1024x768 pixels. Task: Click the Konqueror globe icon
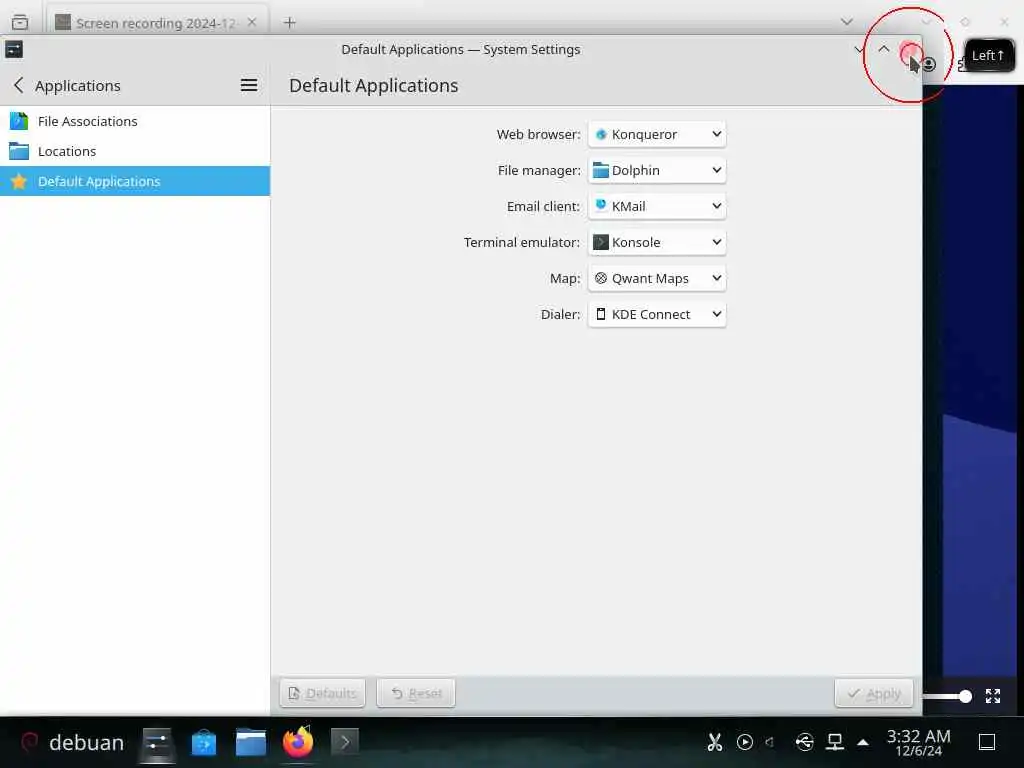[x=601, y=135]
